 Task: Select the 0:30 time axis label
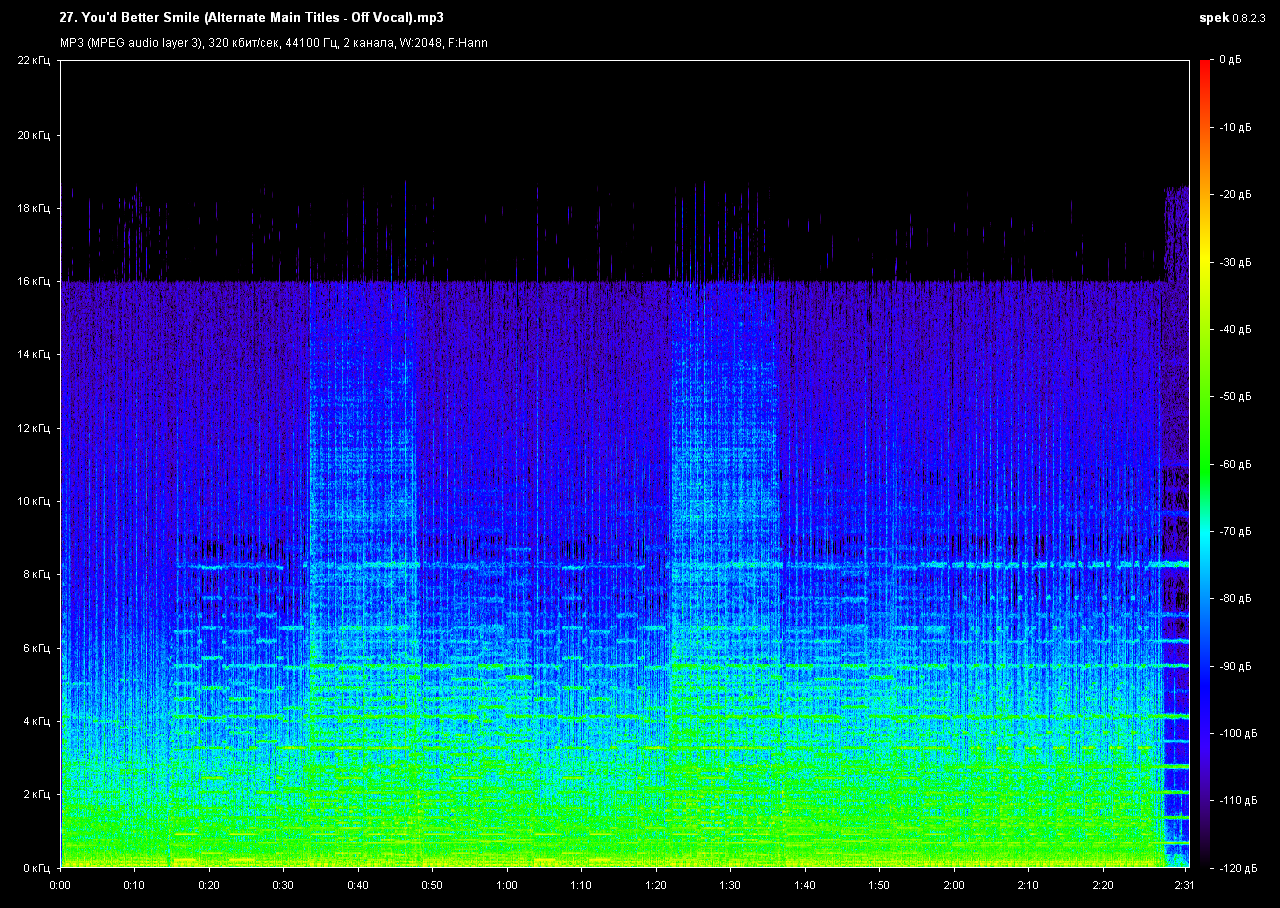[x=284, y=885]
